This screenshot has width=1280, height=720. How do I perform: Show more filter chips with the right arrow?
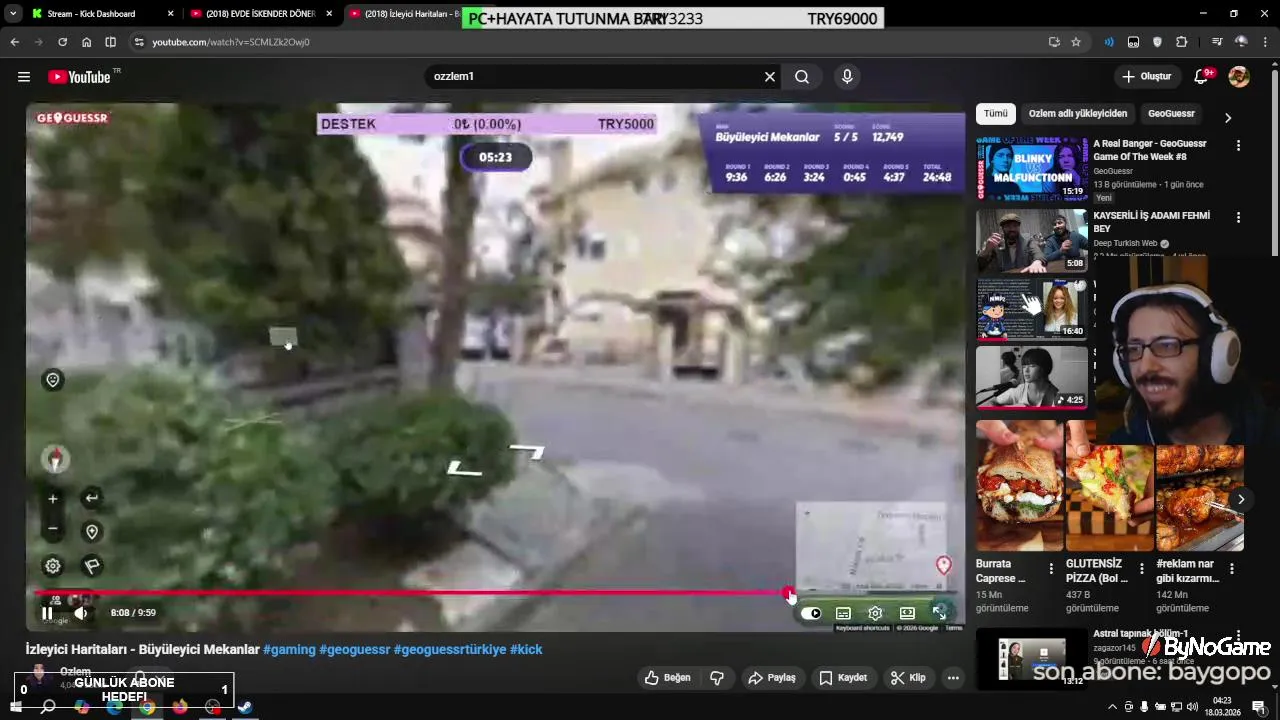point(1228,117)
